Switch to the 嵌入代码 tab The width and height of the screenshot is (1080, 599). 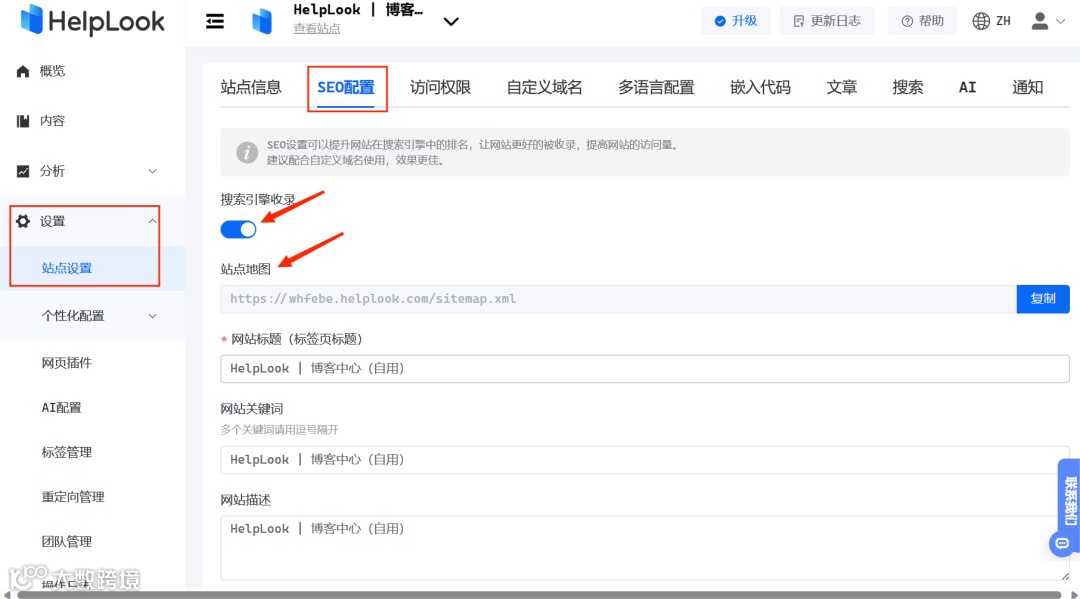pyautogui.click(x=760, y=87)
